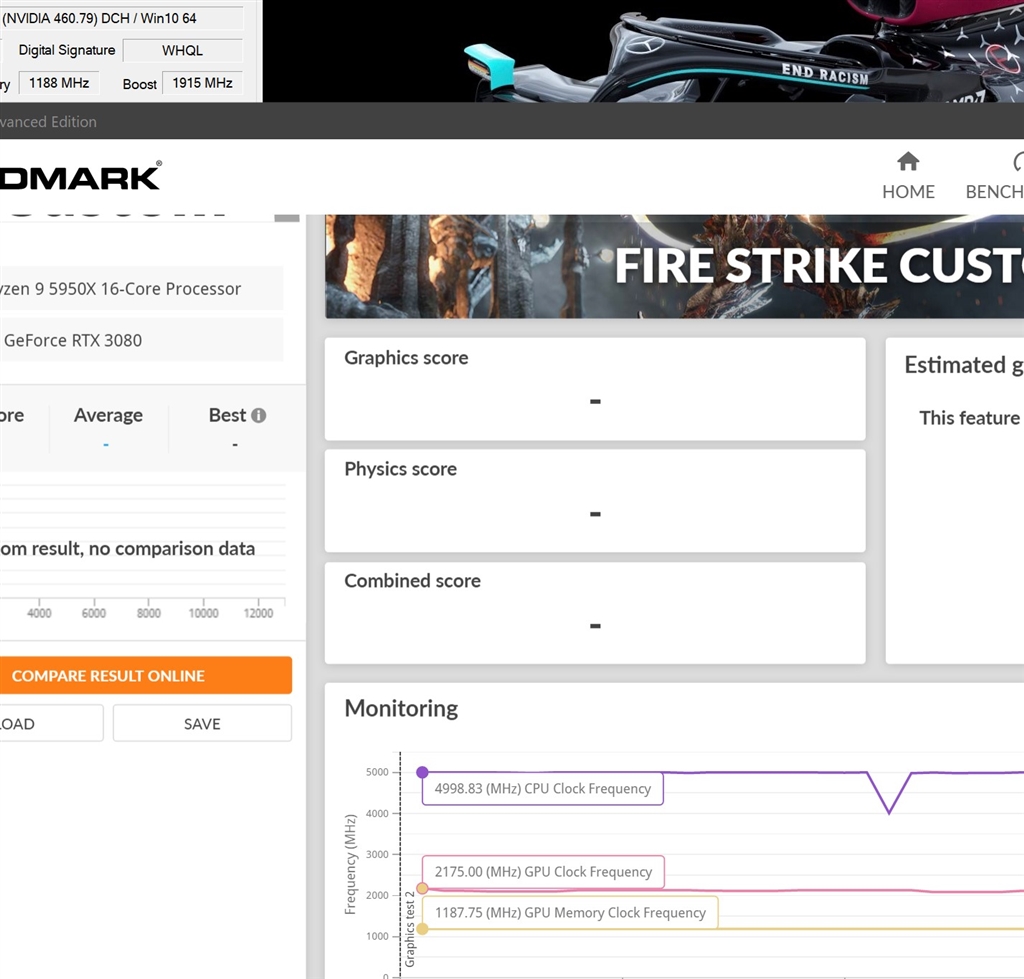
Task: Click the purple CPU Clock Frequency marker
Action: point(423,772)
